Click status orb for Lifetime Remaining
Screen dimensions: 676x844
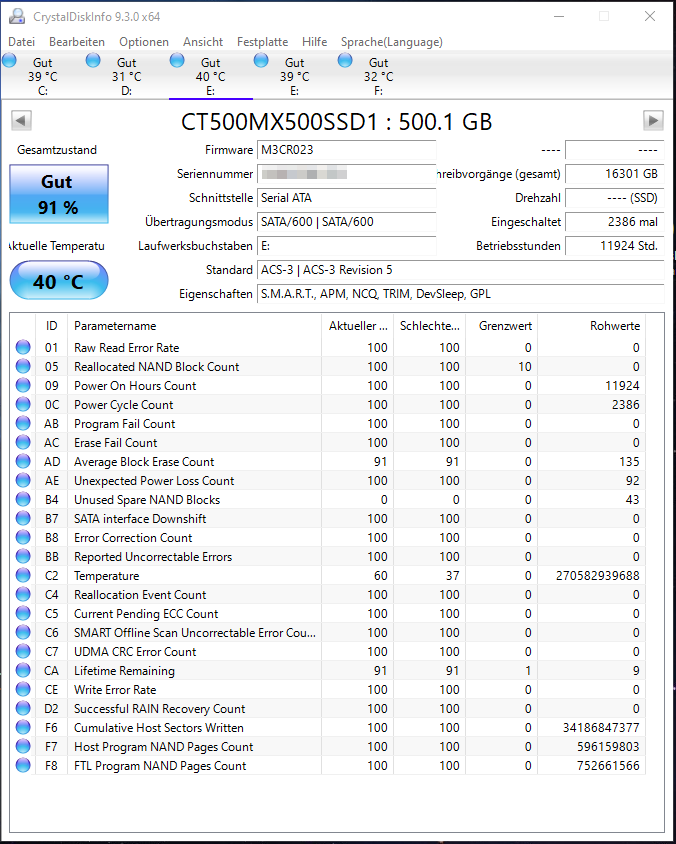click(x=23, y=671)
